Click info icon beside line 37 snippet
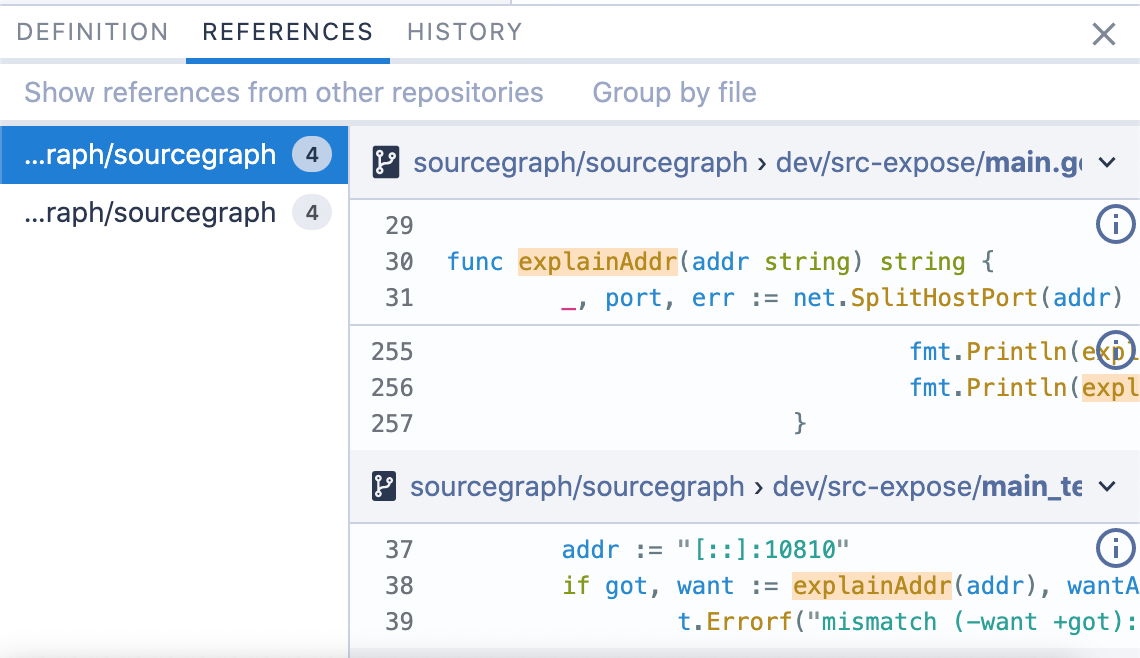Image resolution: width=1140 pixels, height=658 pixels. [x=1116, y=548]
